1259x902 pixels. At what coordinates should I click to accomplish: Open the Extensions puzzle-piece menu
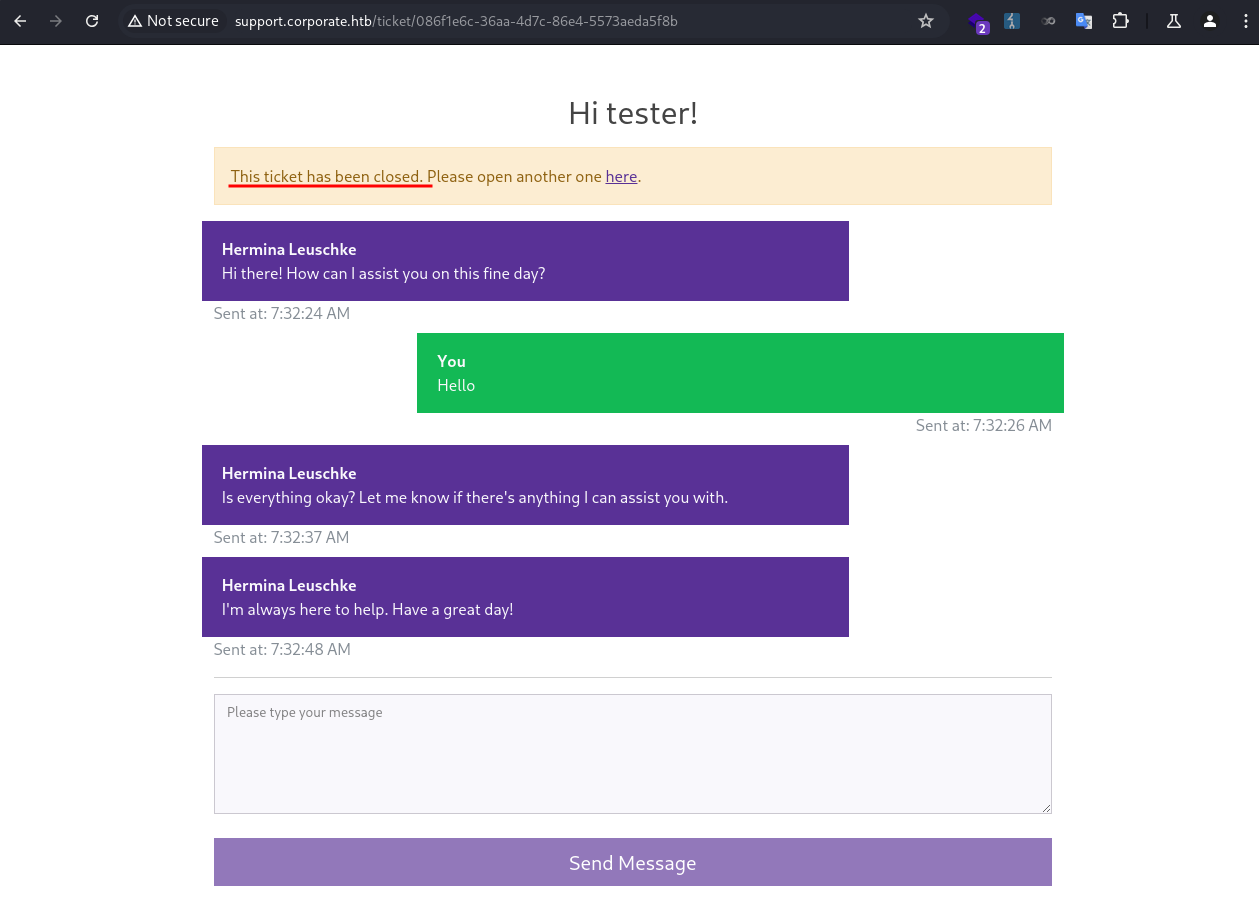click(x=1120, y=21)
